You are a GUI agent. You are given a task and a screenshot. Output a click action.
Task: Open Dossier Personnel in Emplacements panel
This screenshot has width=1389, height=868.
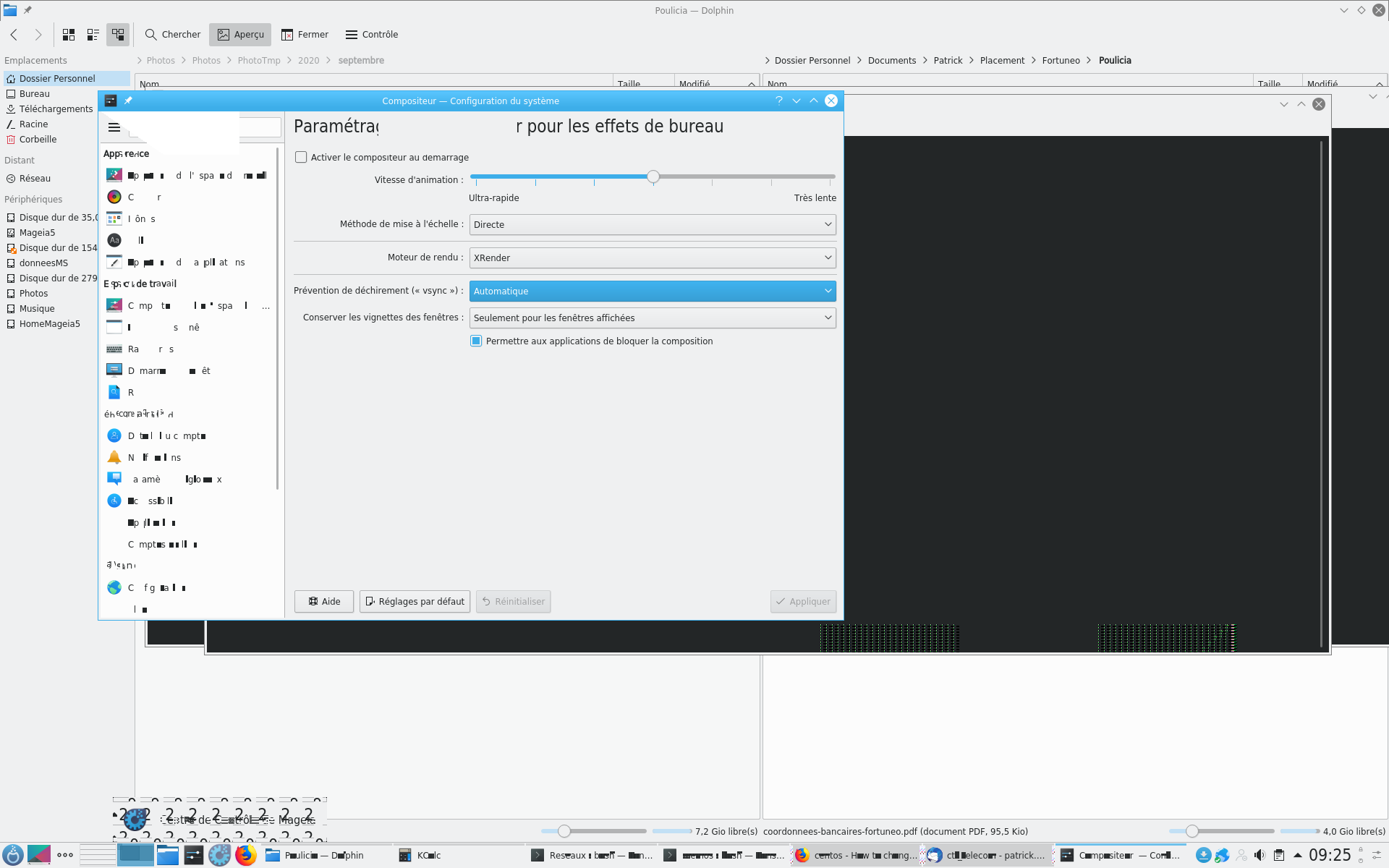click(x=67, y=78)
